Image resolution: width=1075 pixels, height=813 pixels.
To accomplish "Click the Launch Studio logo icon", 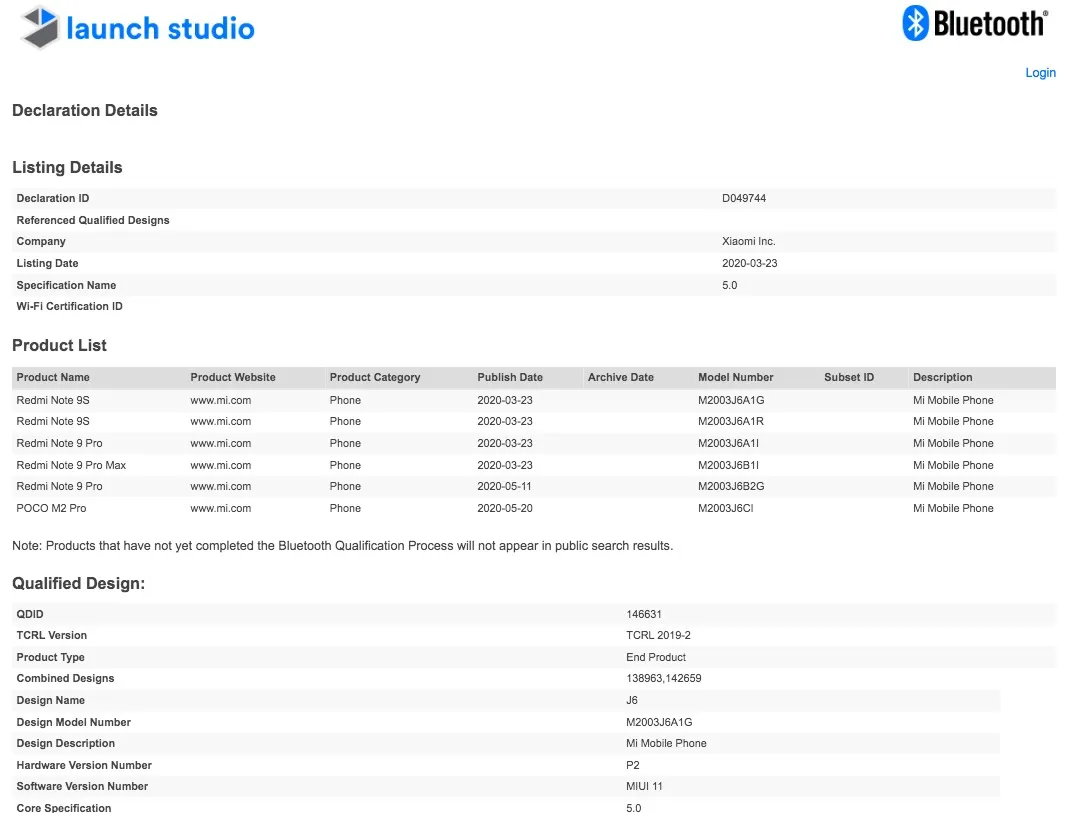I will (x=40, y=27).
